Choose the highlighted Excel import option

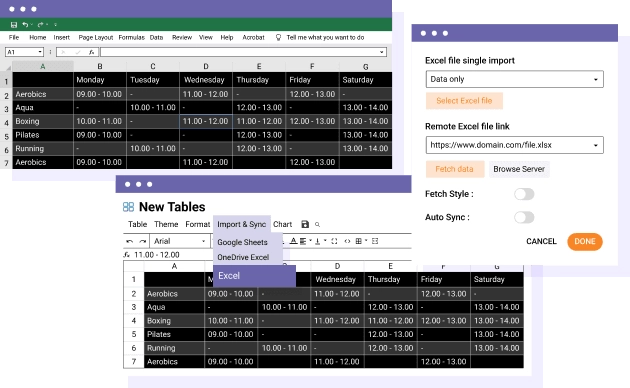(x=254, y=276)
